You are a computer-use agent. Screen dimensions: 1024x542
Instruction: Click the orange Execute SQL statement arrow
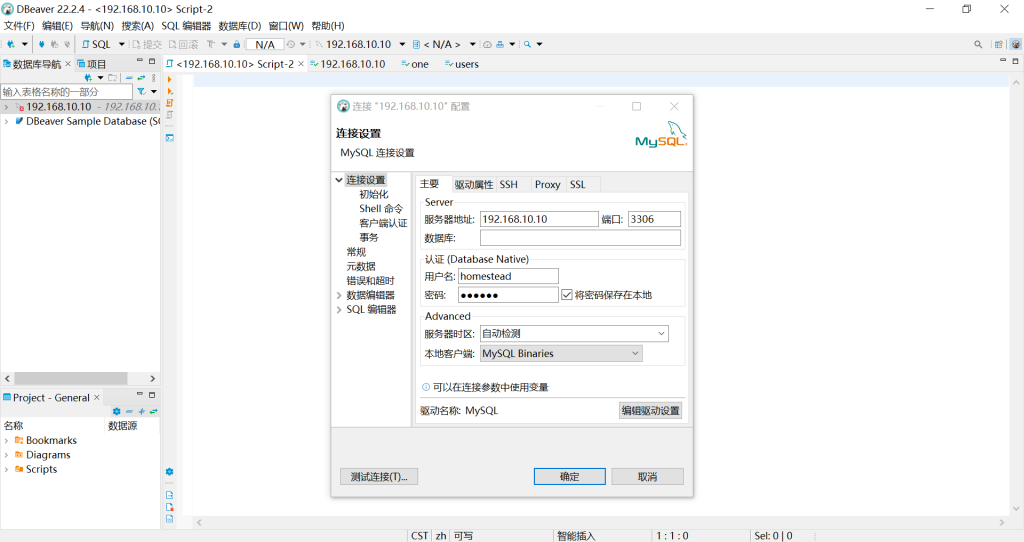click(x=170, y=79)
